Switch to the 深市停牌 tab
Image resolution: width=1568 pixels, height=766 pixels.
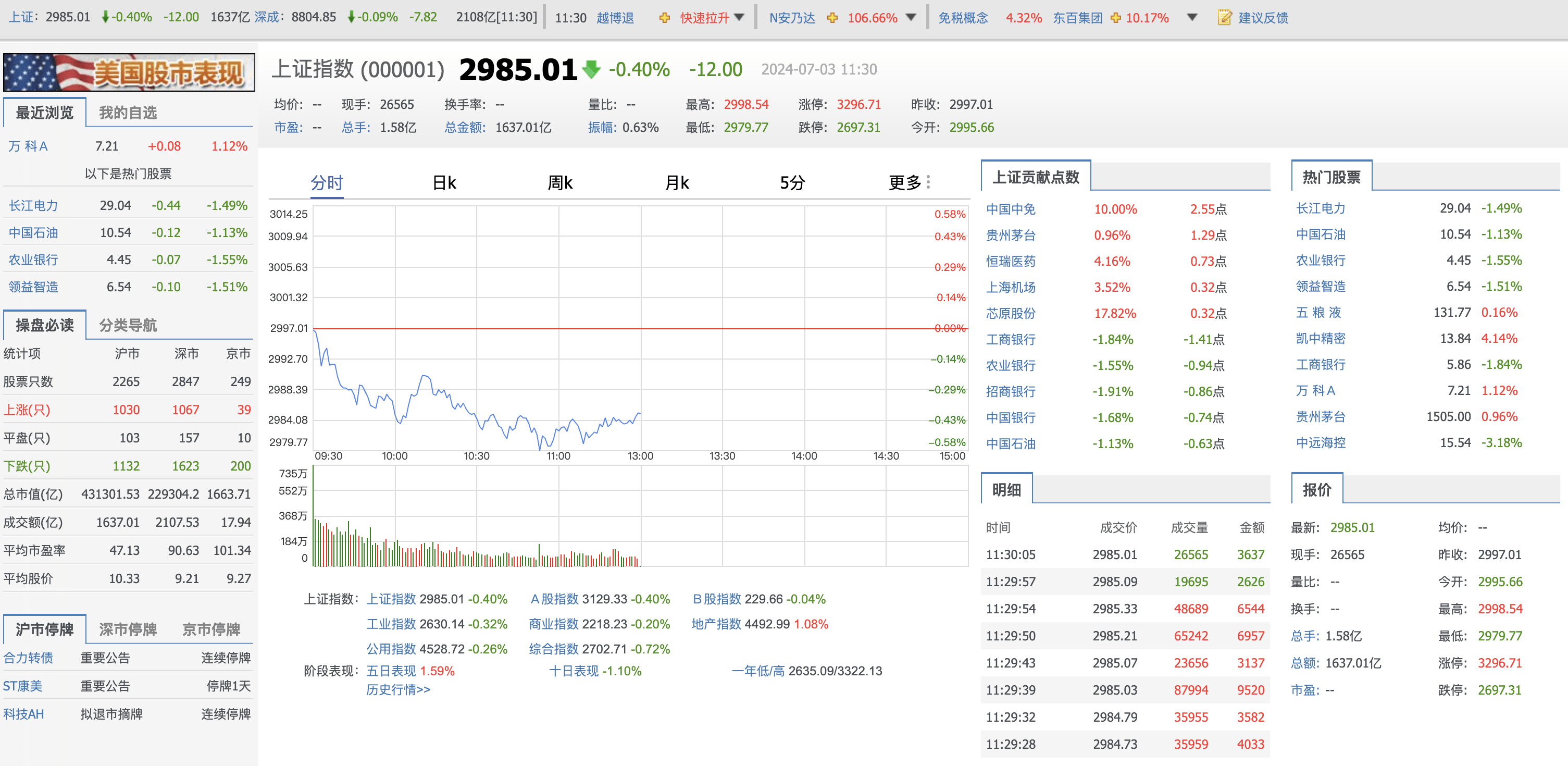tap(126, 629)
